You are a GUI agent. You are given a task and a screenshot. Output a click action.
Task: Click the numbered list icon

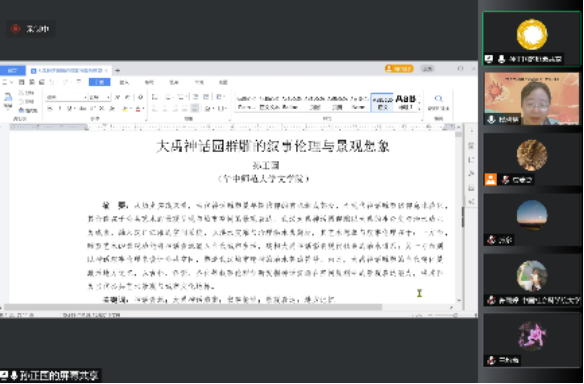click(169, 97)
